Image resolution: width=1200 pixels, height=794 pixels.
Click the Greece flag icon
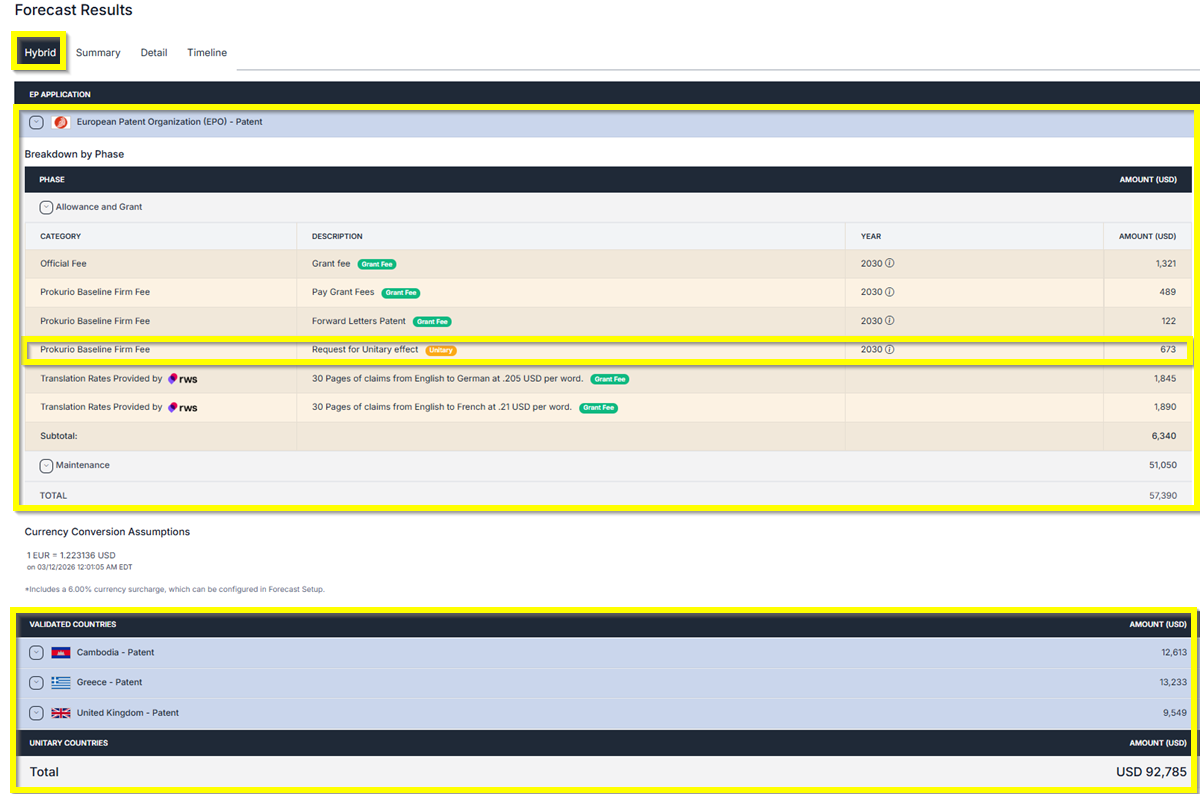(x=61, y=683)
